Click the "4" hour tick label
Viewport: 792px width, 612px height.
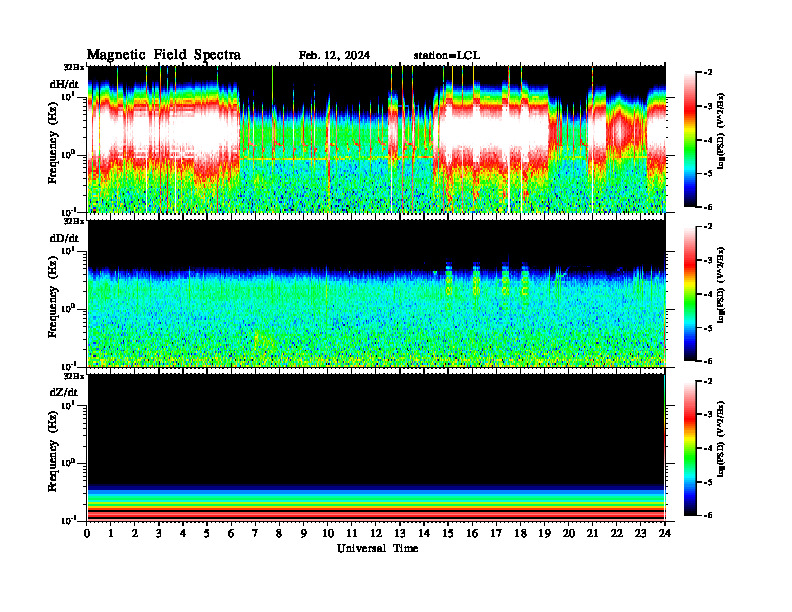tap(183, 533)
